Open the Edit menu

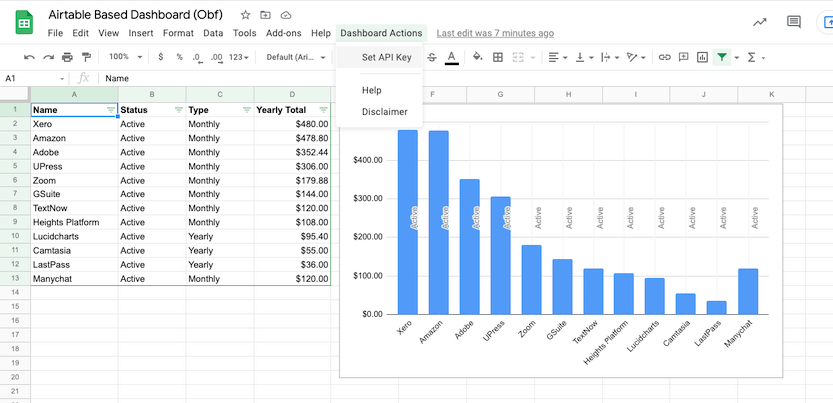click(x=81, y=33)
